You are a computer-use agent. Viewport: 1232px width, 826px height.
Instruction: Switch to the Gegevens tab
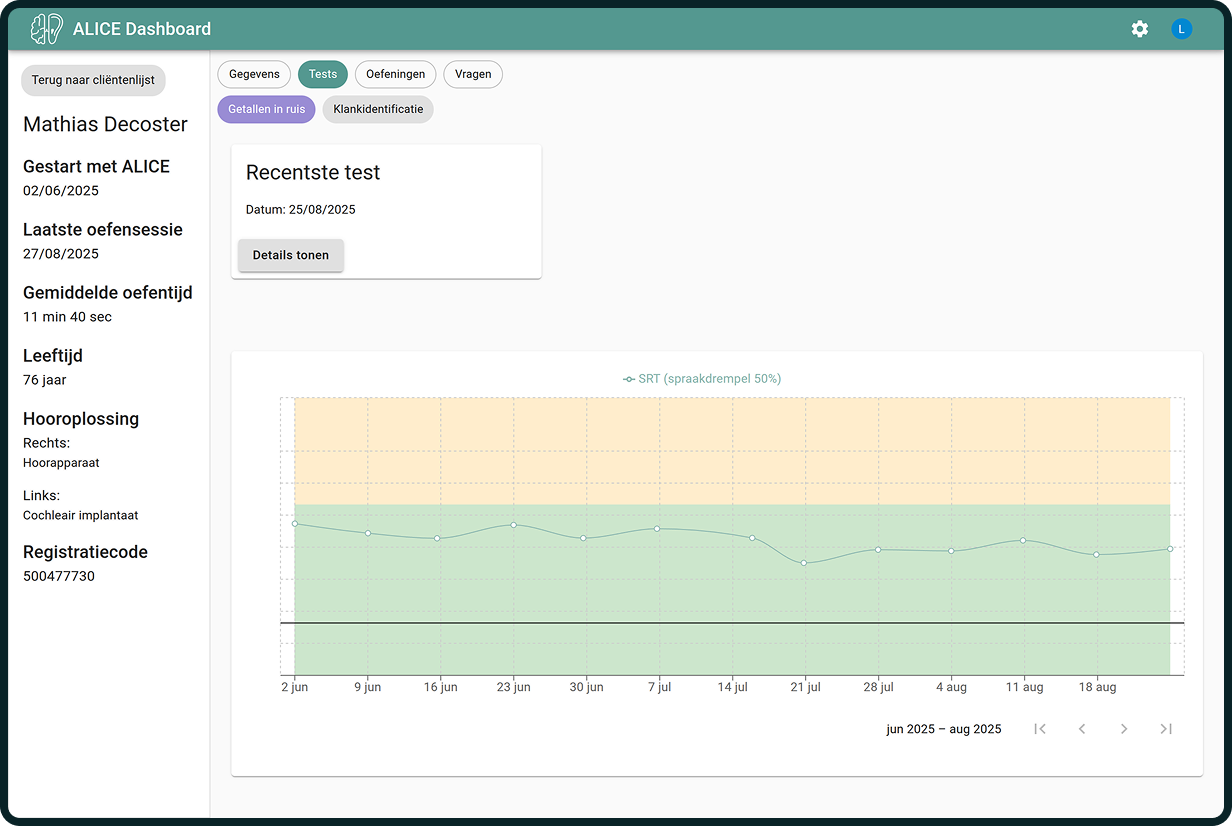coord(254,74)
